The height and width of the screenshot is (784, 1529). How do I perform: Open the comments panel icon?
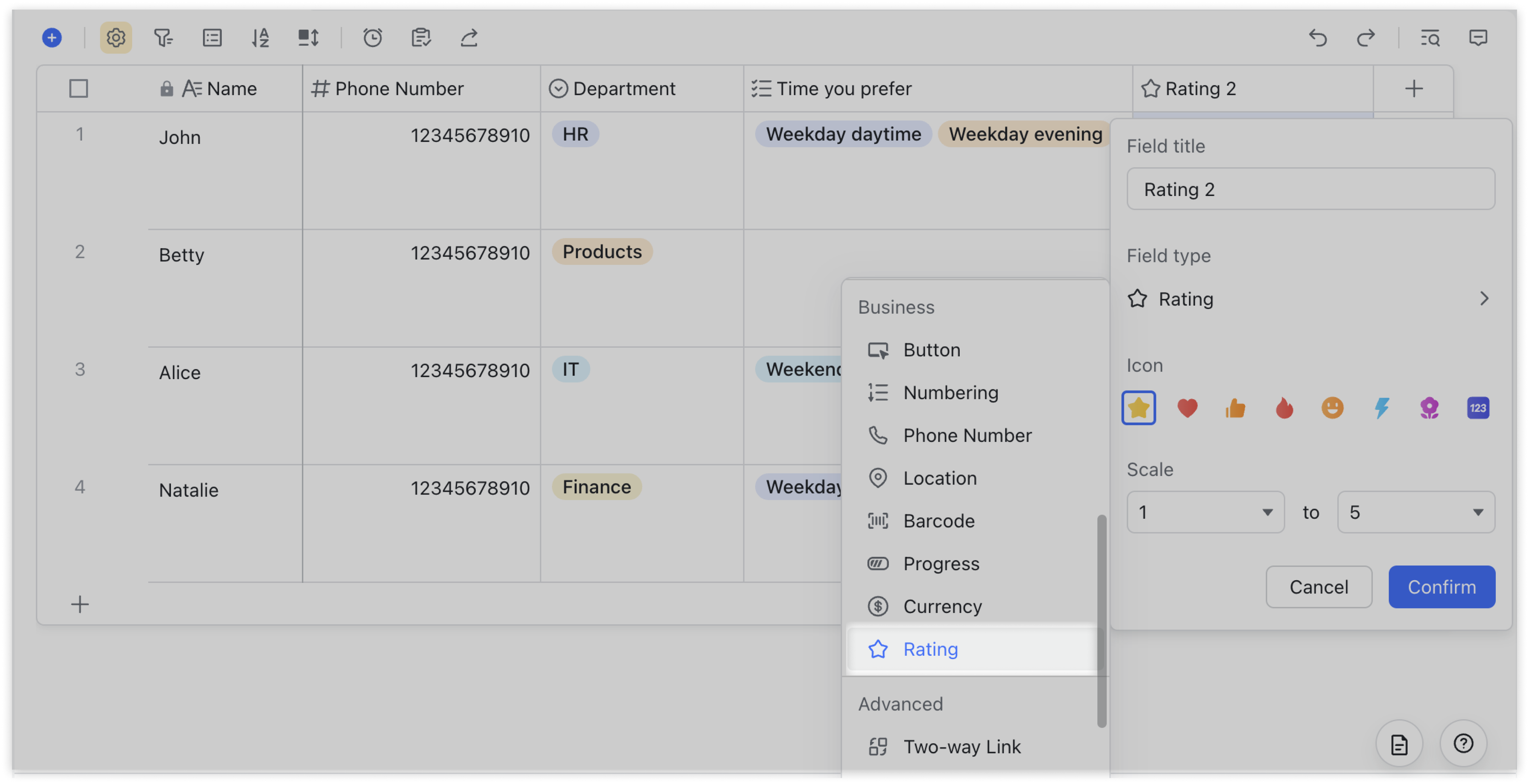click(1477, 38)
